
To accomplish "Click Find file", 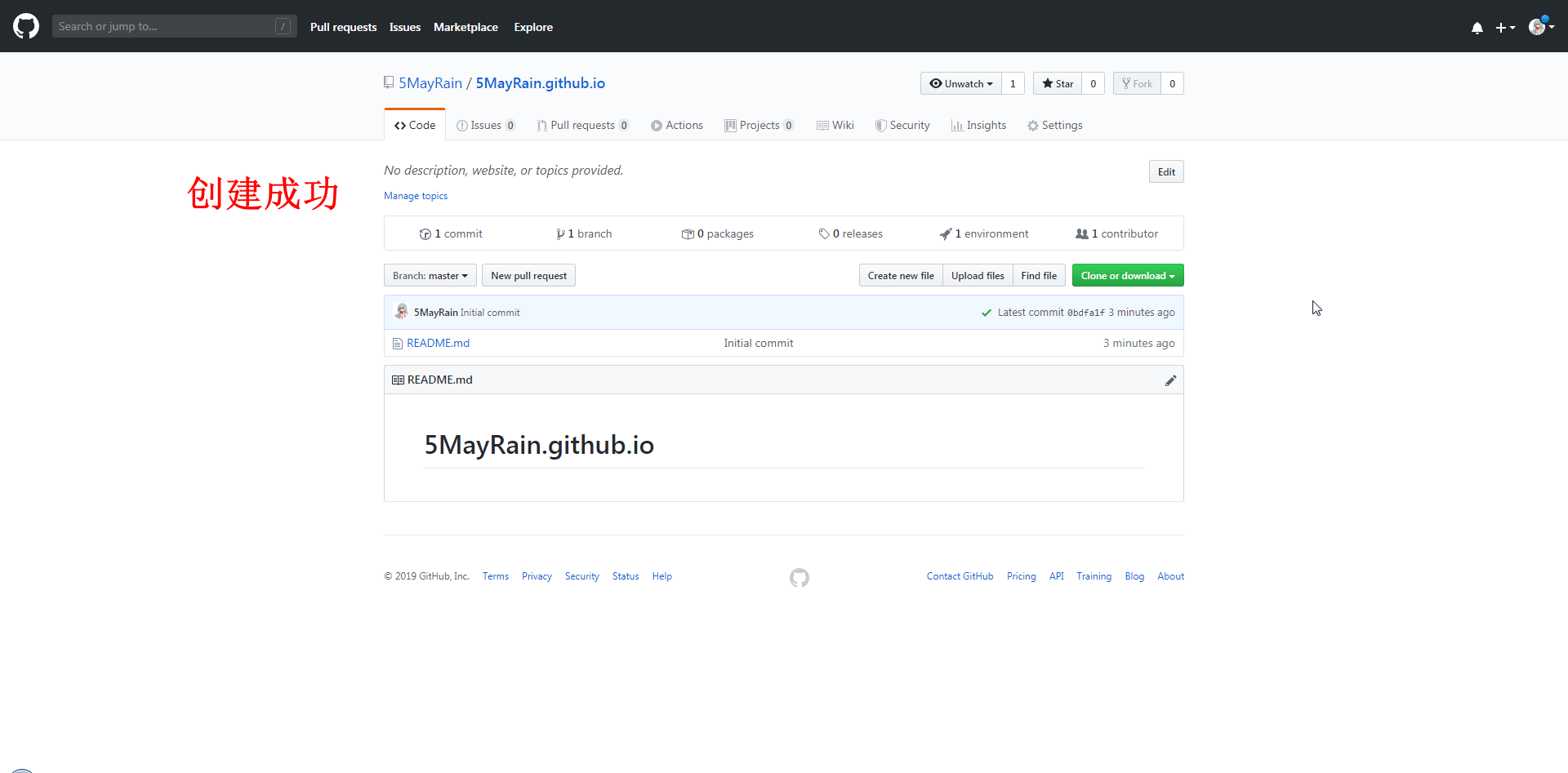I will (x=1039, y=275).
